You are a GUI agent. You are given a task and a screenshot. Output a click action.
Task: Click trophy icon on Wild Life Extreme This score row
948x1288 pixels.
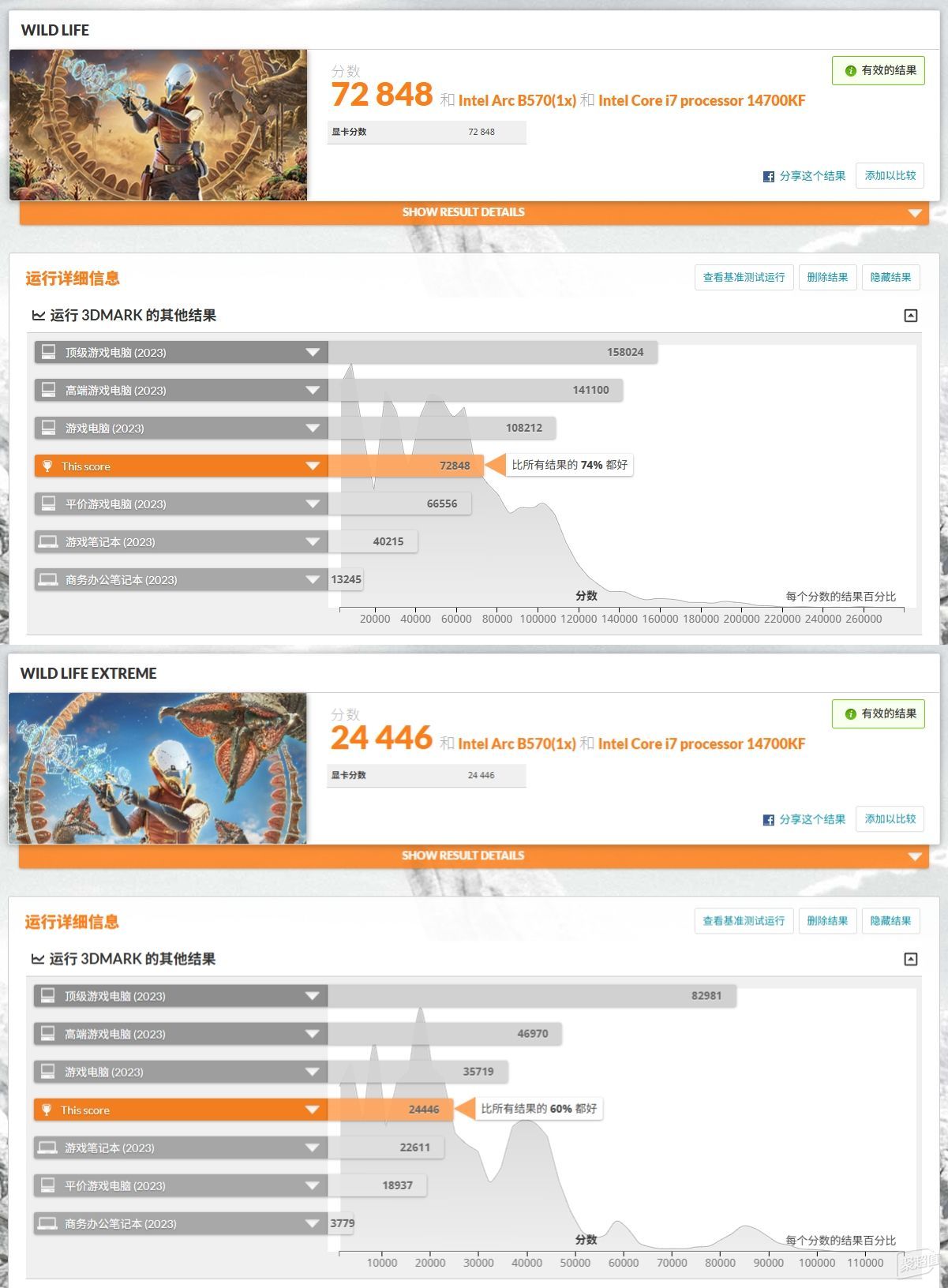[x=47, y=1110]
